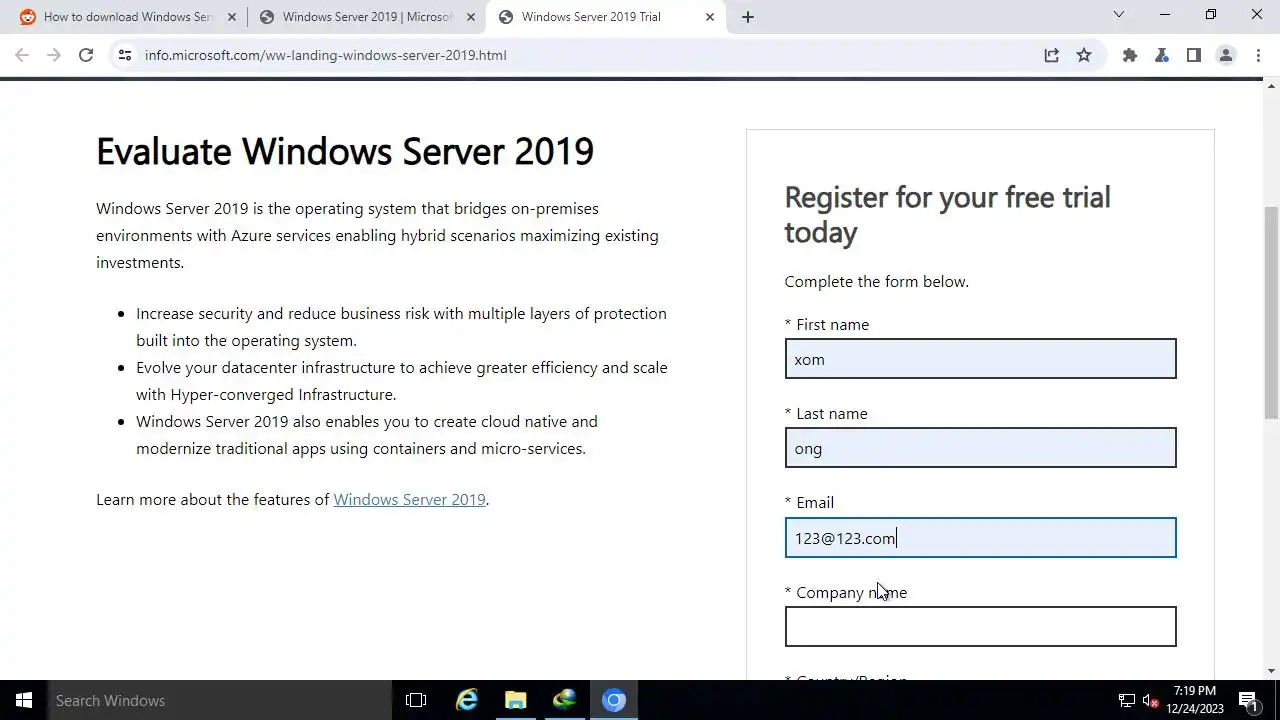Share this page icon in address bar

[x=1051, y=55]
